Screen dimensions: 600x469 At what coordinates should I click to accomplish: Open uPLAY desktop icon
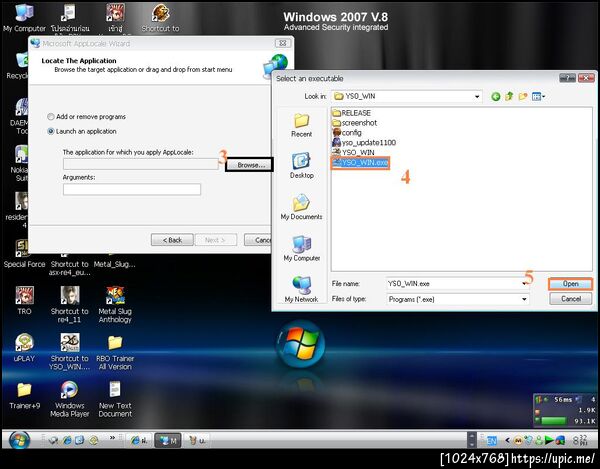click(x=24, y=347)
